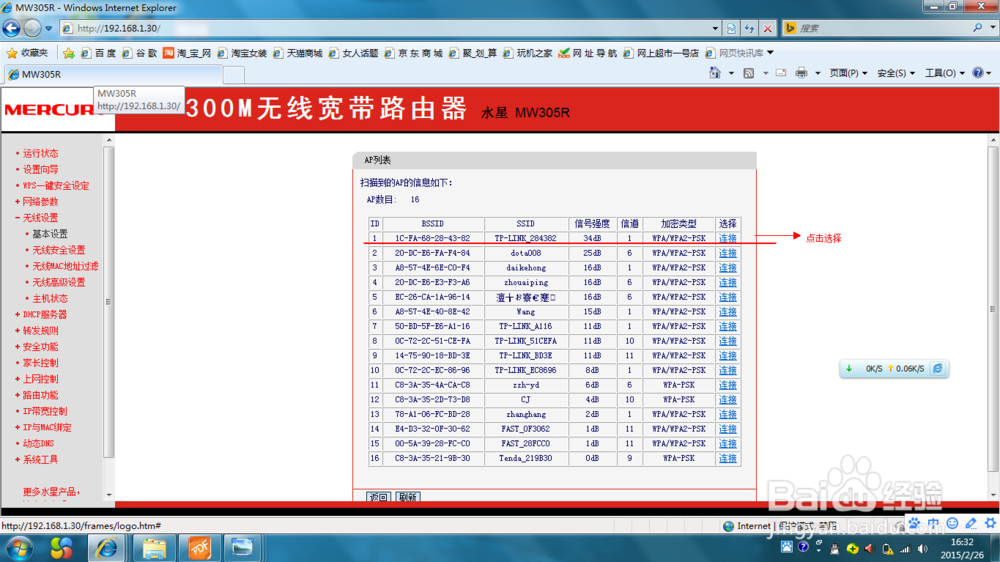Viewport: 1000px width, 562px height.
Task: Click the Home icon in command bar
Action: pos(714,73)
